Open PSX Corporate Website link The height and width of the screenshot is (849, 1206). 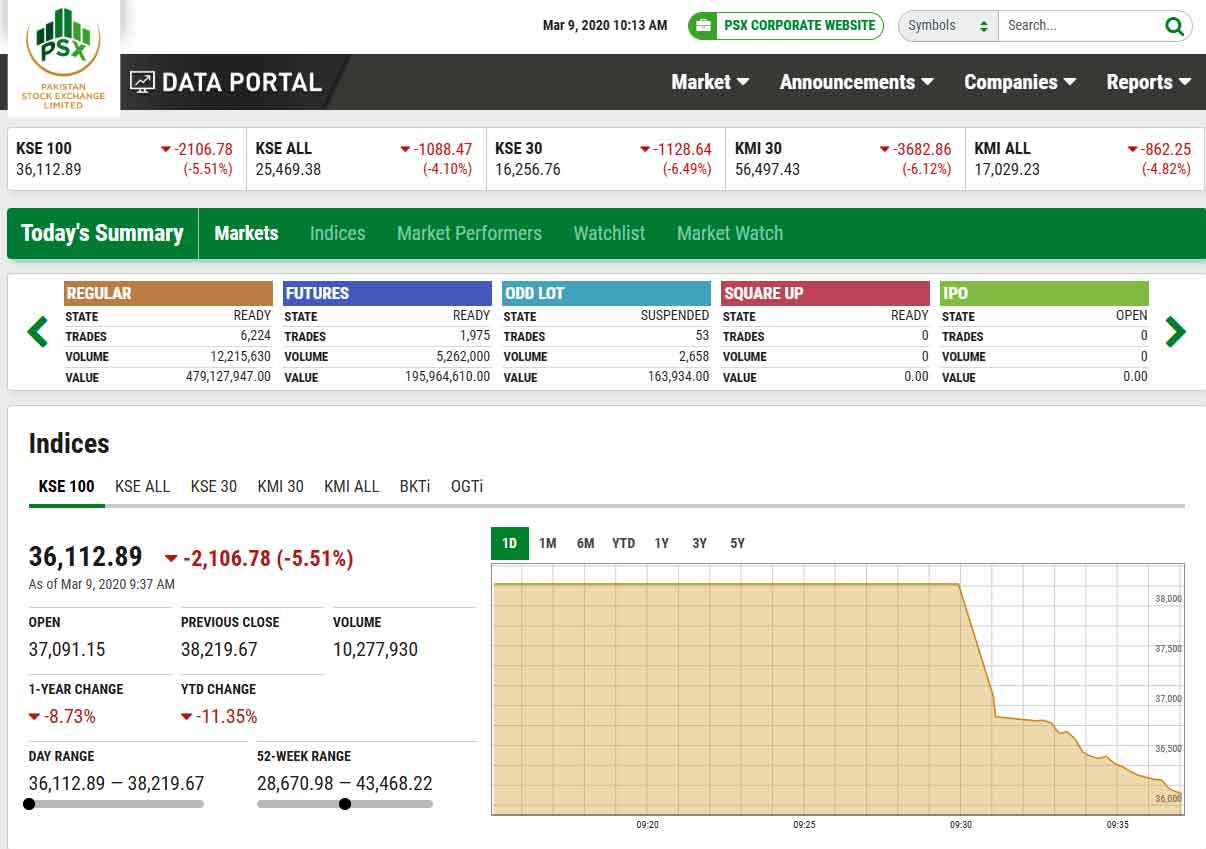[x=786, y=26]
